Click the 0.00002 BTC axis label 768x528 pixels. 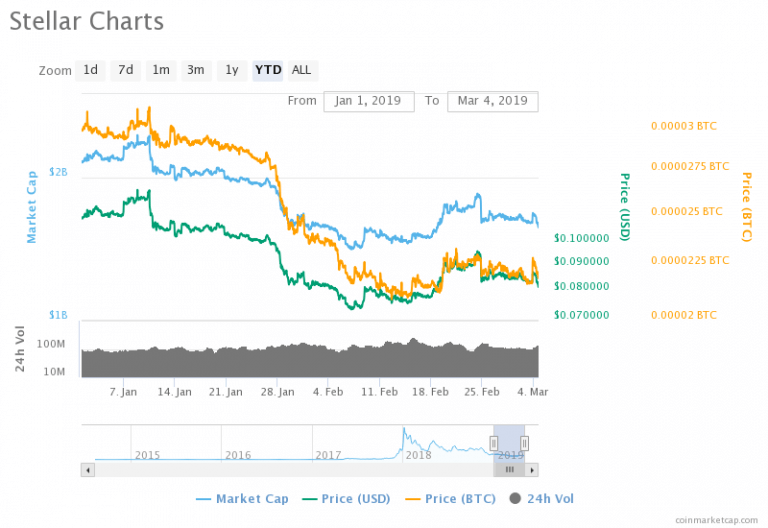tap(684, 315)
